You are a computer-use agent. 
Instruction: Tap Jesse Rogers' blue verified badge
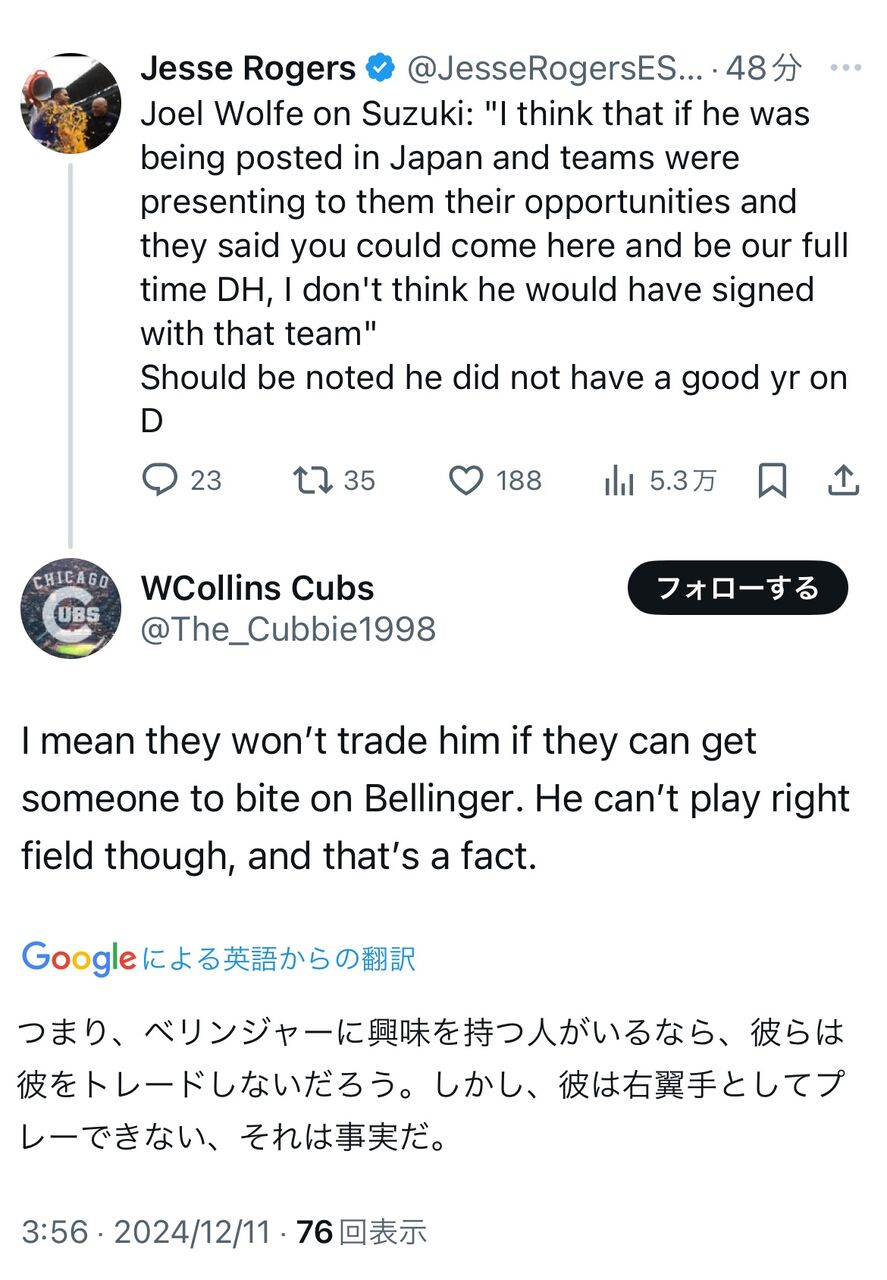(381, 68)
